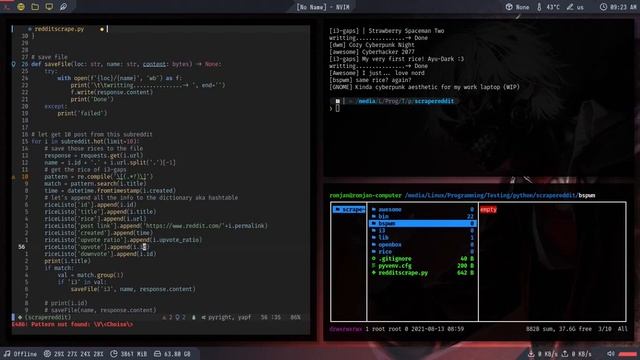Screen dimensions: 640x360
Task: Click the terminal workspace icon in top bar
Action: coord(7,7)
